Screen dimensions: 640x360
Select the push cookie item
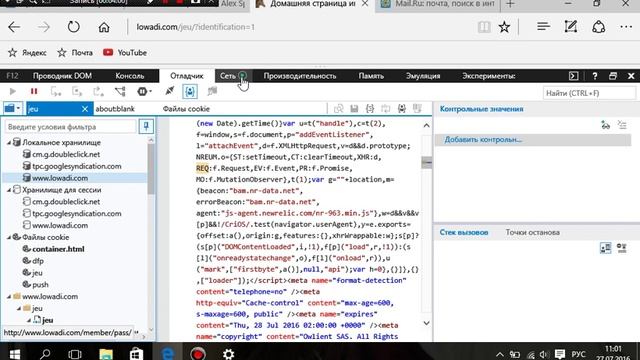point(40,284)
